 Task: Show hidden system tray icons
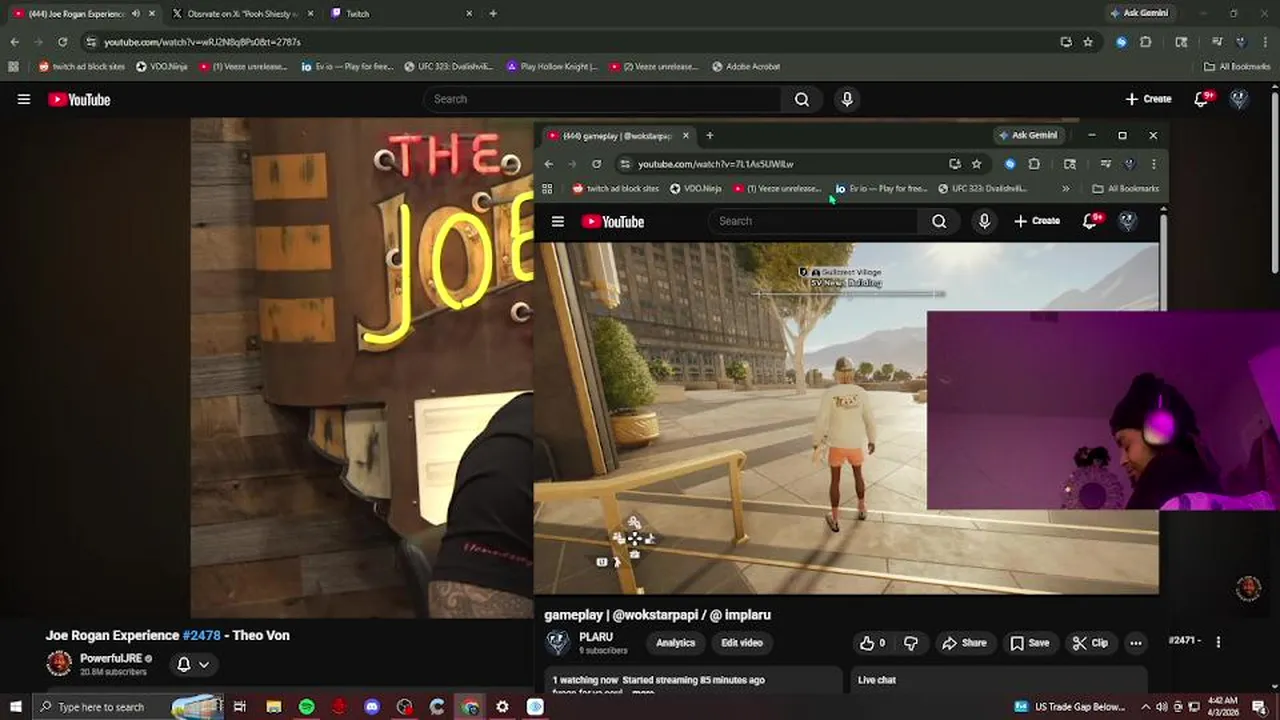pos(1146,707)
